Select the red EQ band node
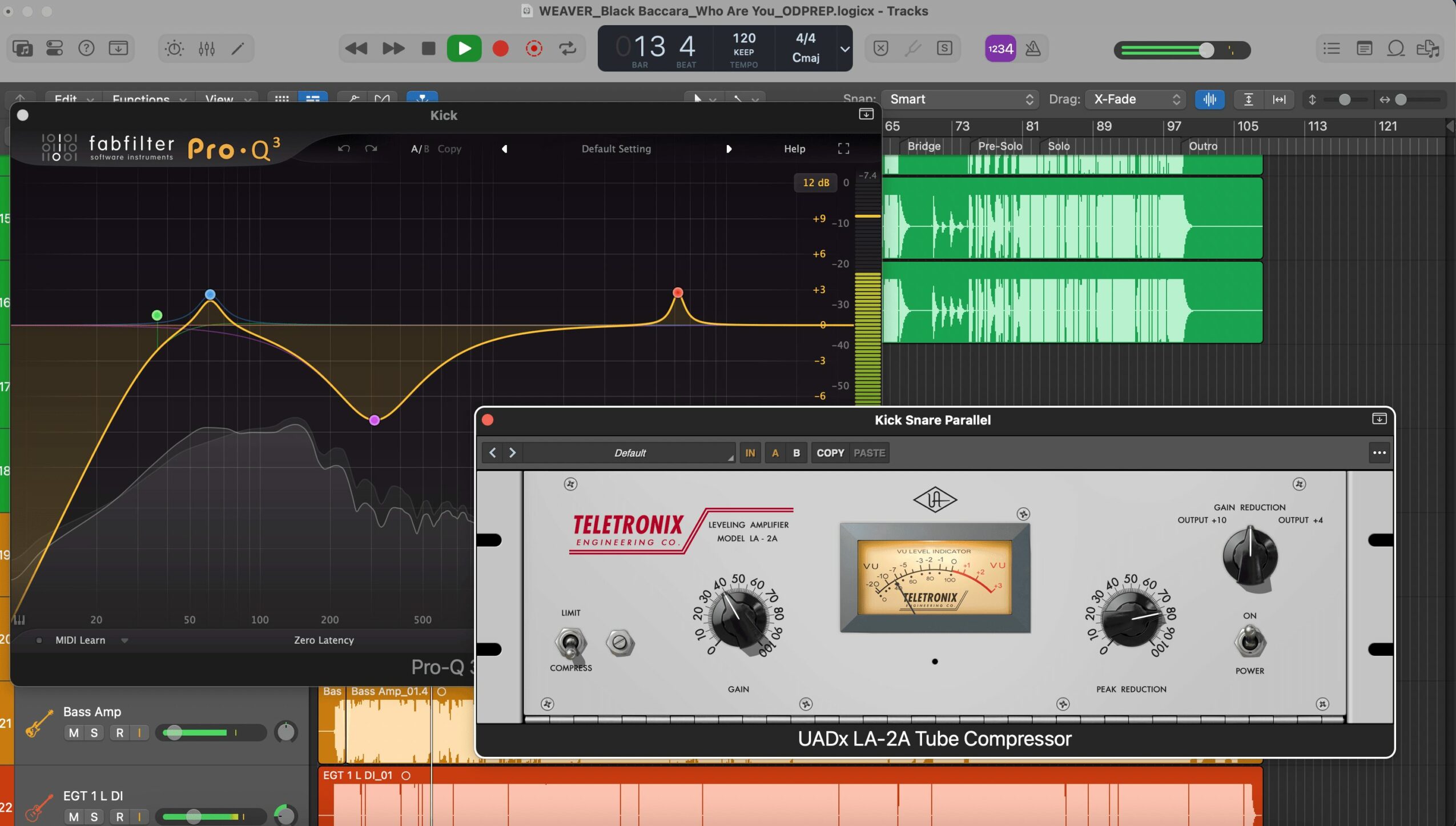1456x826 pixels. (678, 292)
